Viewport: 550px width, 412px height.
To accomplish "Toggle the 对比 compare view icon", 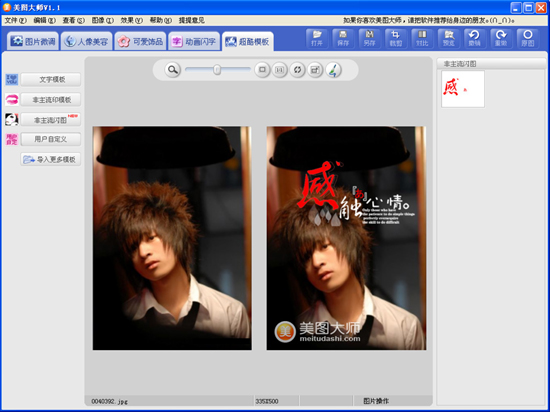I will pos(422,38).
